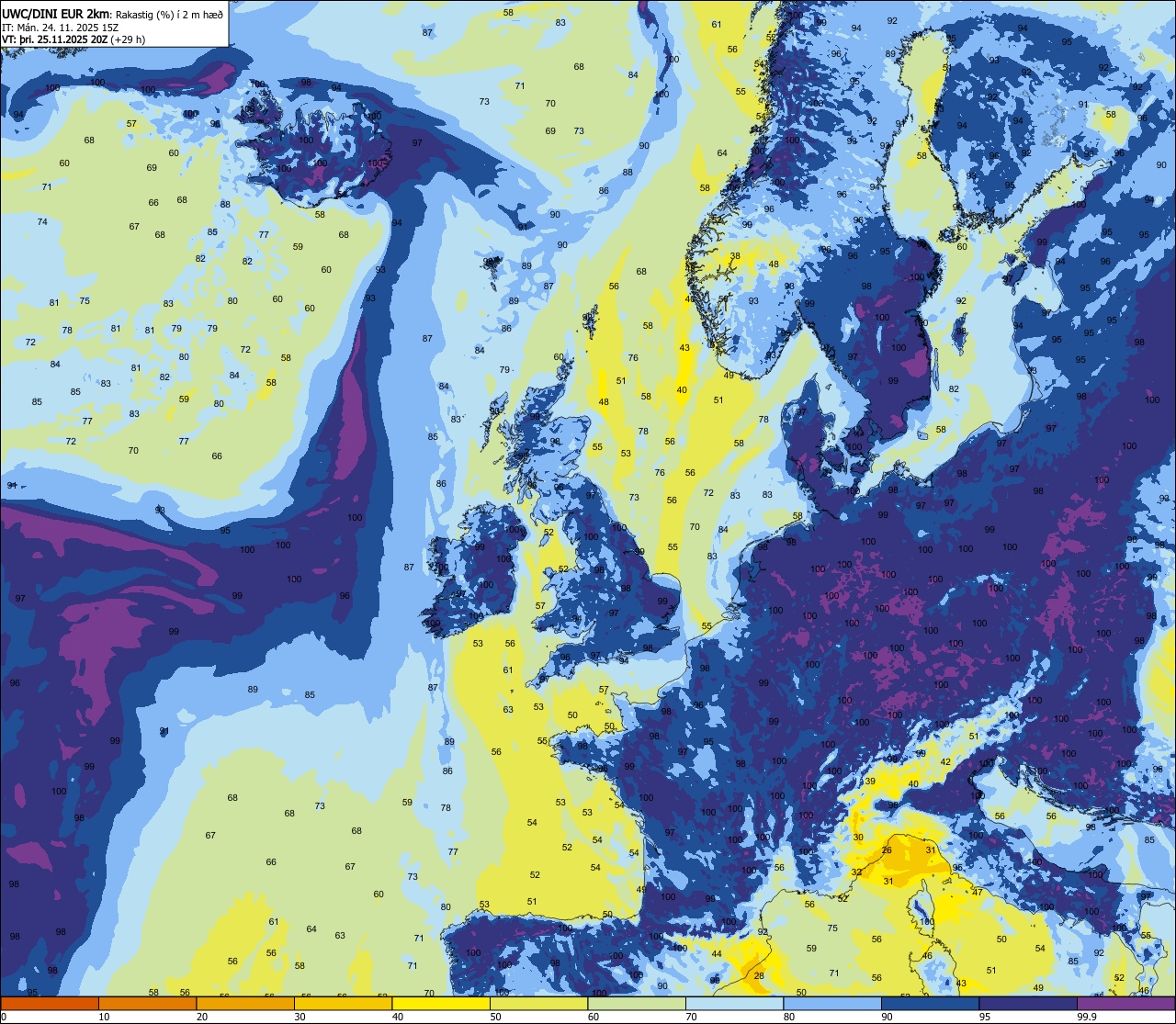This screenshot has height=1024, width=1176.
Task: Click the legend label '10'
Action: click(104, 1017)
